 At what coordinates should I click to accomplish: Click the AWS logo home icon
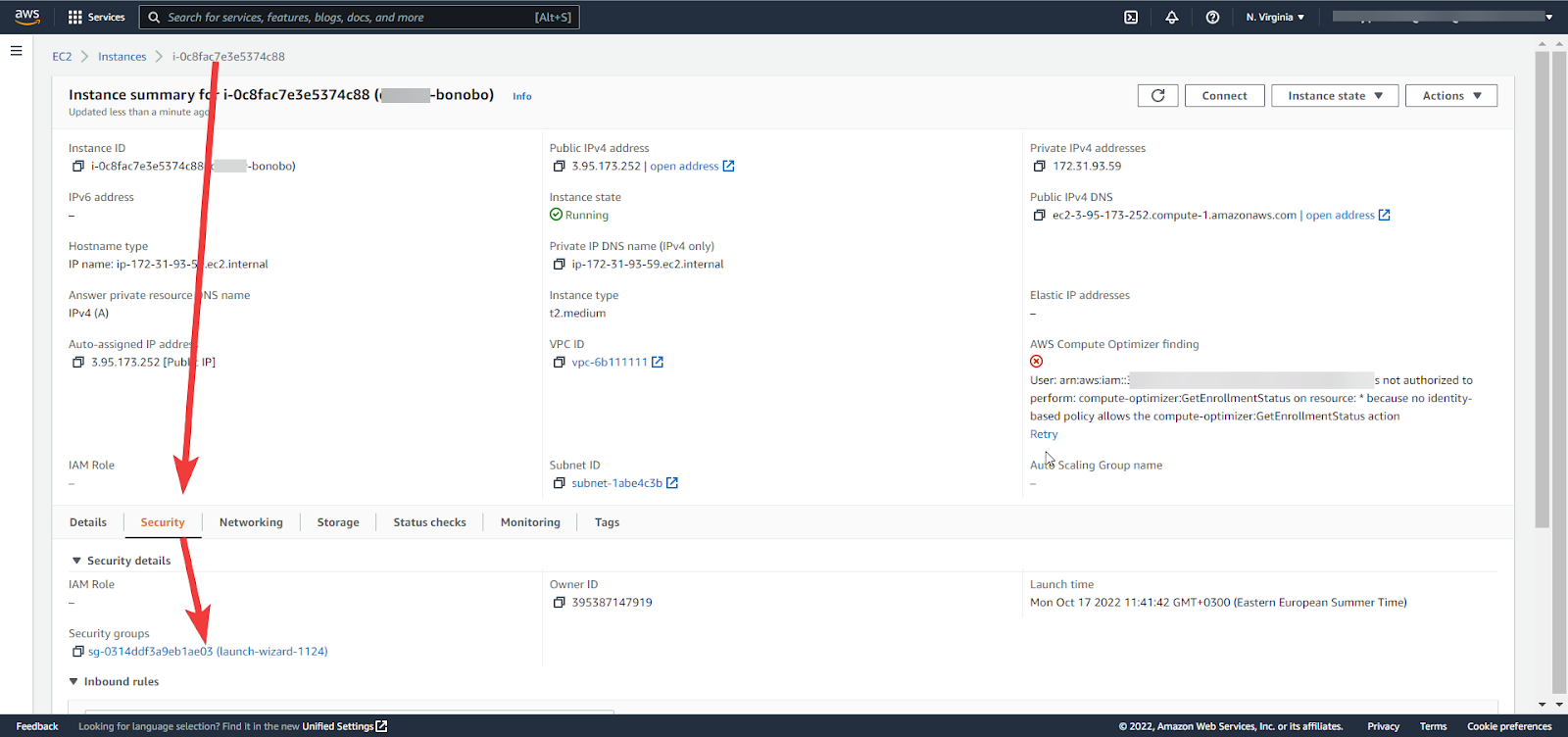click(x=27, y=17)
